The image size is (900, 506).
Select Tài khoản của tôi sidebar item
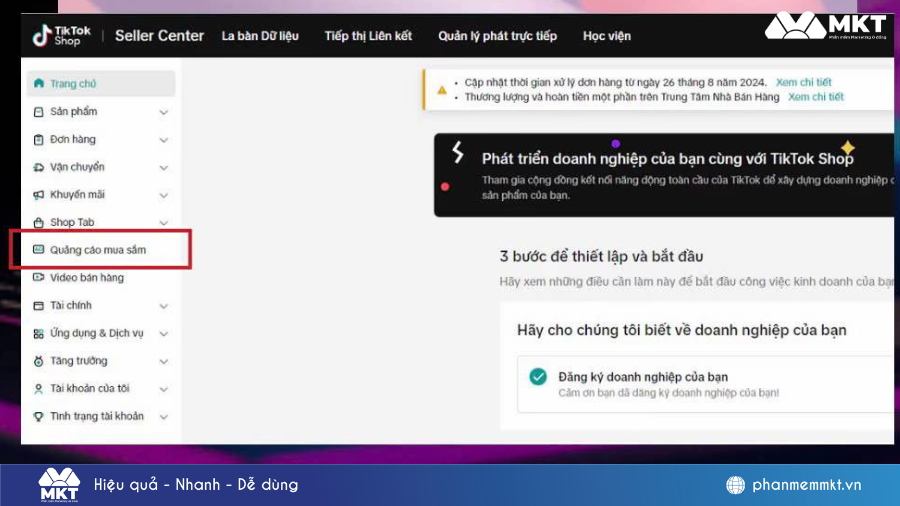(x=90, y=389)
